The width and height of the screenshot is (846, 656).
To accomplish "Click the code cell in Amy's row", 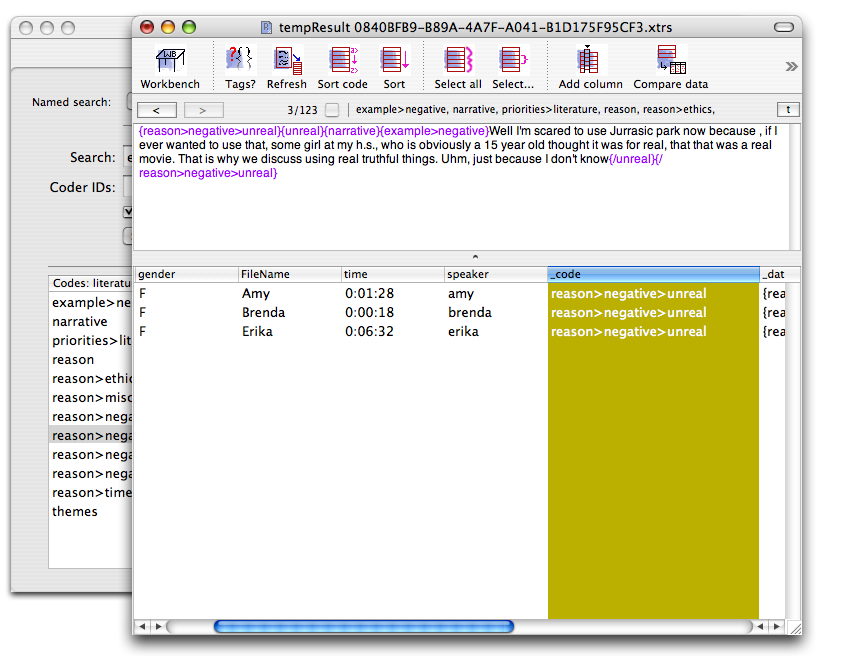I will click(653, 293).
